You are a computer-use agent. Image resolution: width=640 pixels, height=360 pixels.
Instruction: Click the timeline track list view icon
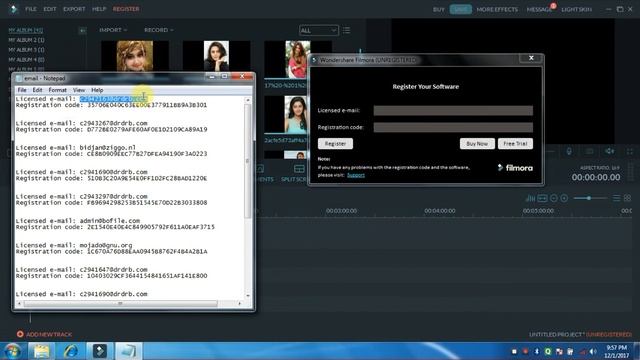coord(616,198)
